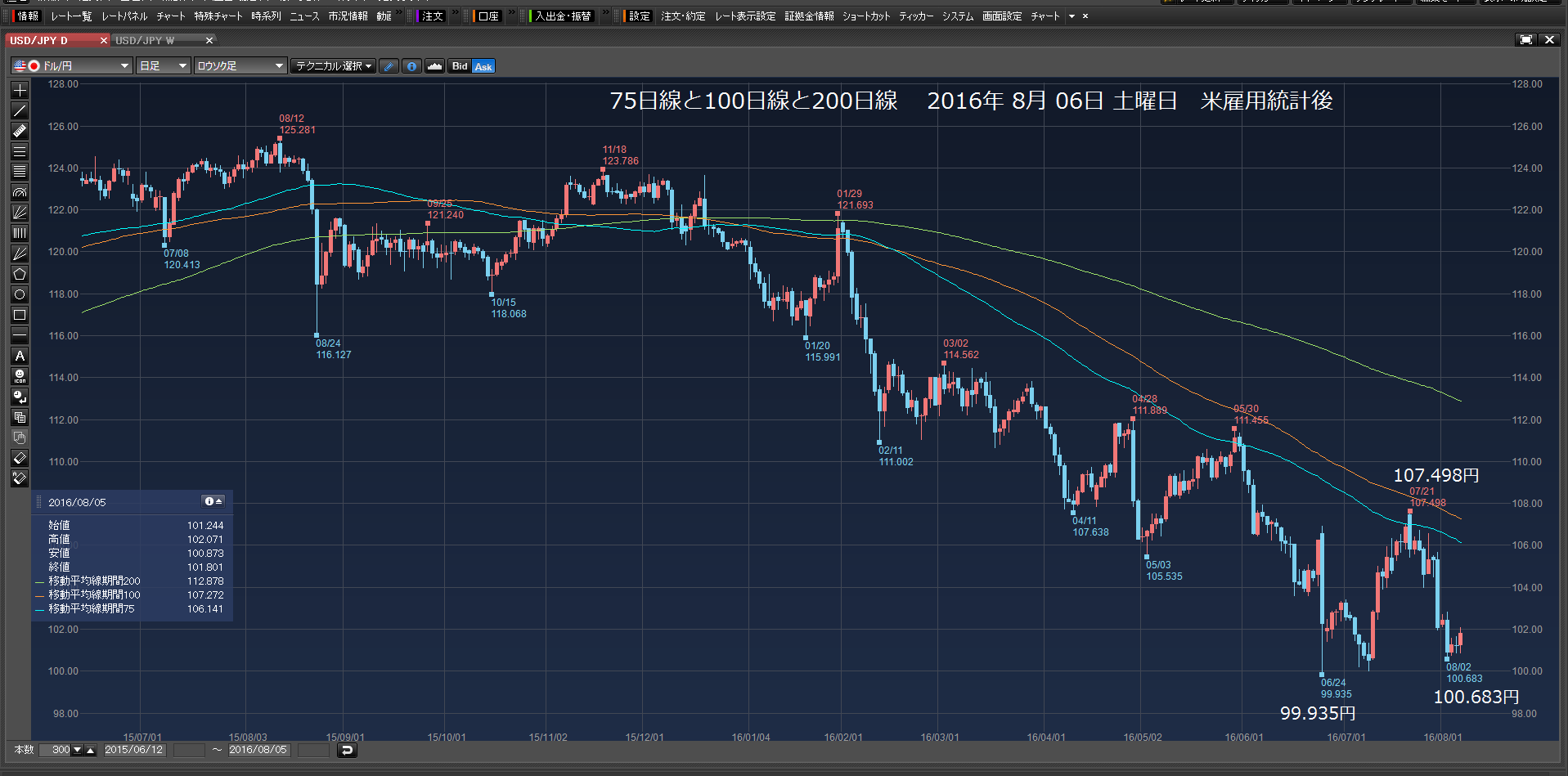
Task: Select the trend line drawing tool
Action: tap(20, 110)
